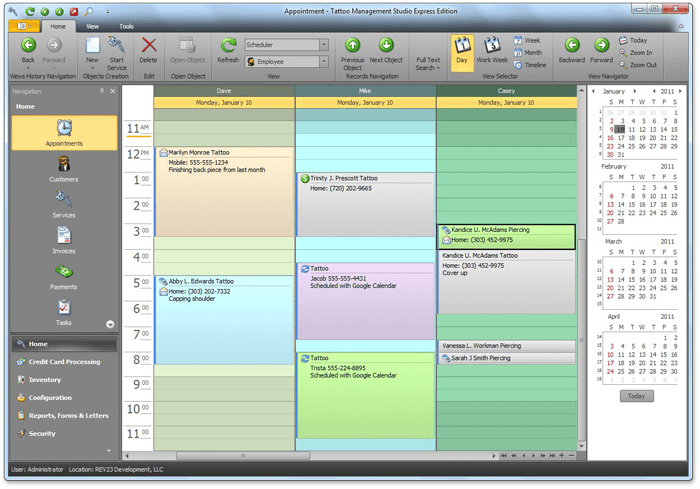Open Services in the navigation panel
The width and height of the screenshot is (700, 489).
(x=64, y=205)
